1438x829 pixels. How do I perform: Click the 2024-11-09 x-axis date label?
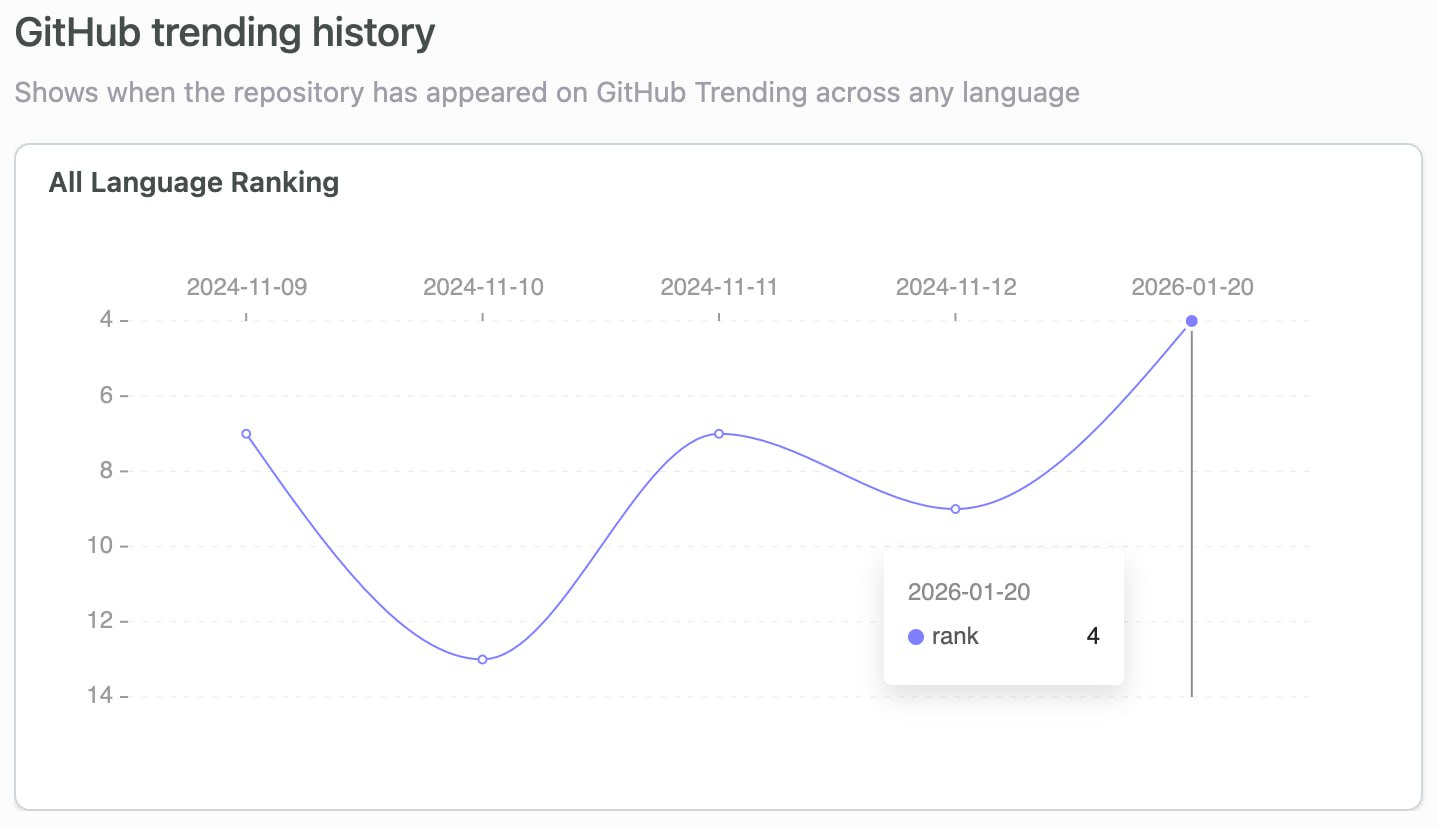click(x=246, y=287)
